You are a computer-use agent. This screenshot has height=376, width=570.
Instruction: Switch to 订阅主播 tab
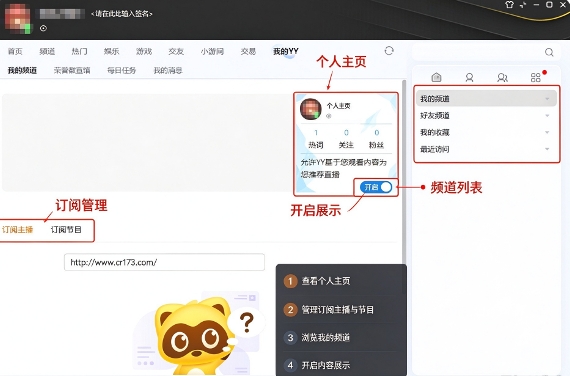tap(17, 229)
